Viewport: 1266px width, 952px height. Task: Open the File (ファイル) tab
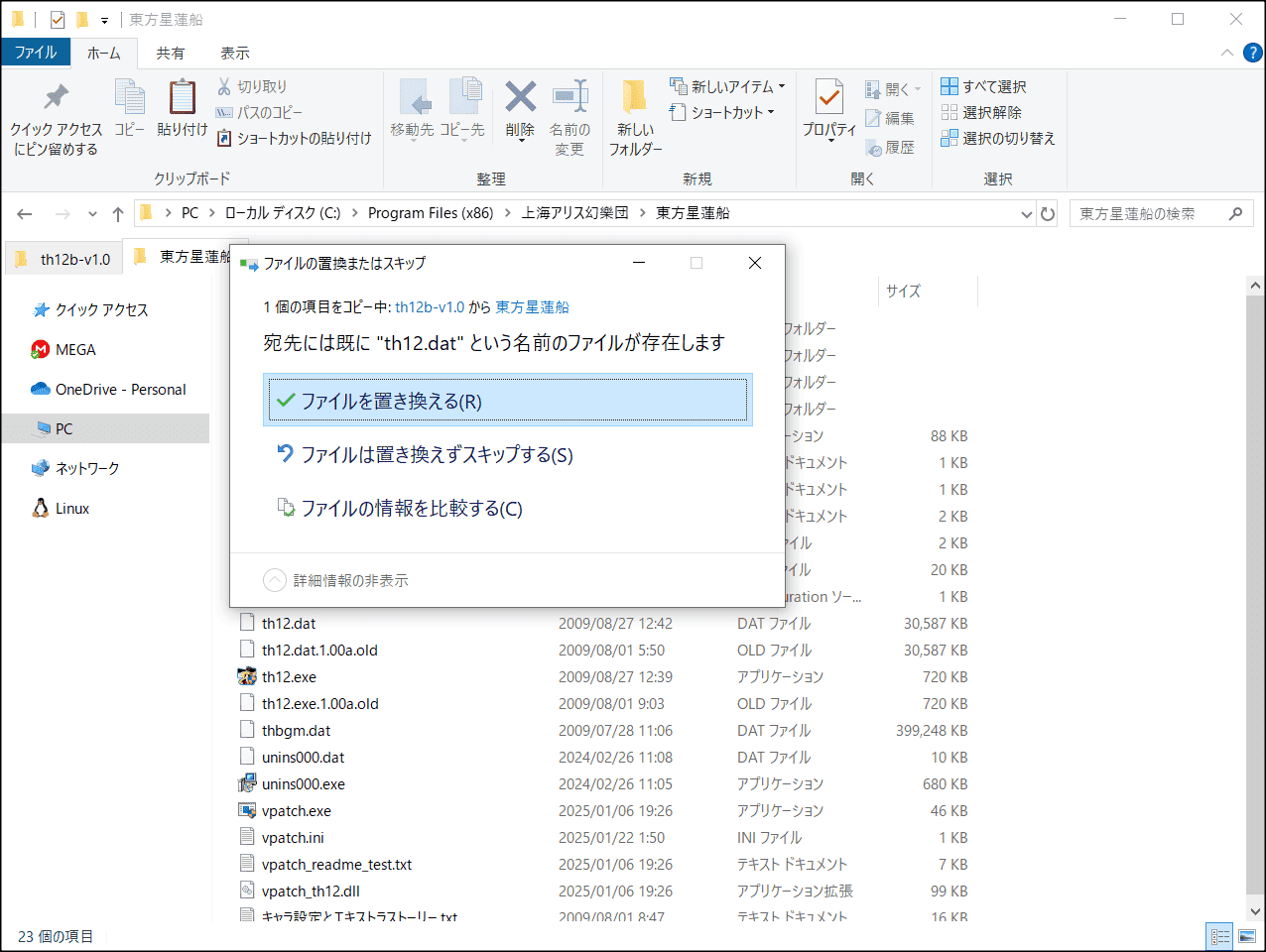pyautogui.click(x=36, y=53)
